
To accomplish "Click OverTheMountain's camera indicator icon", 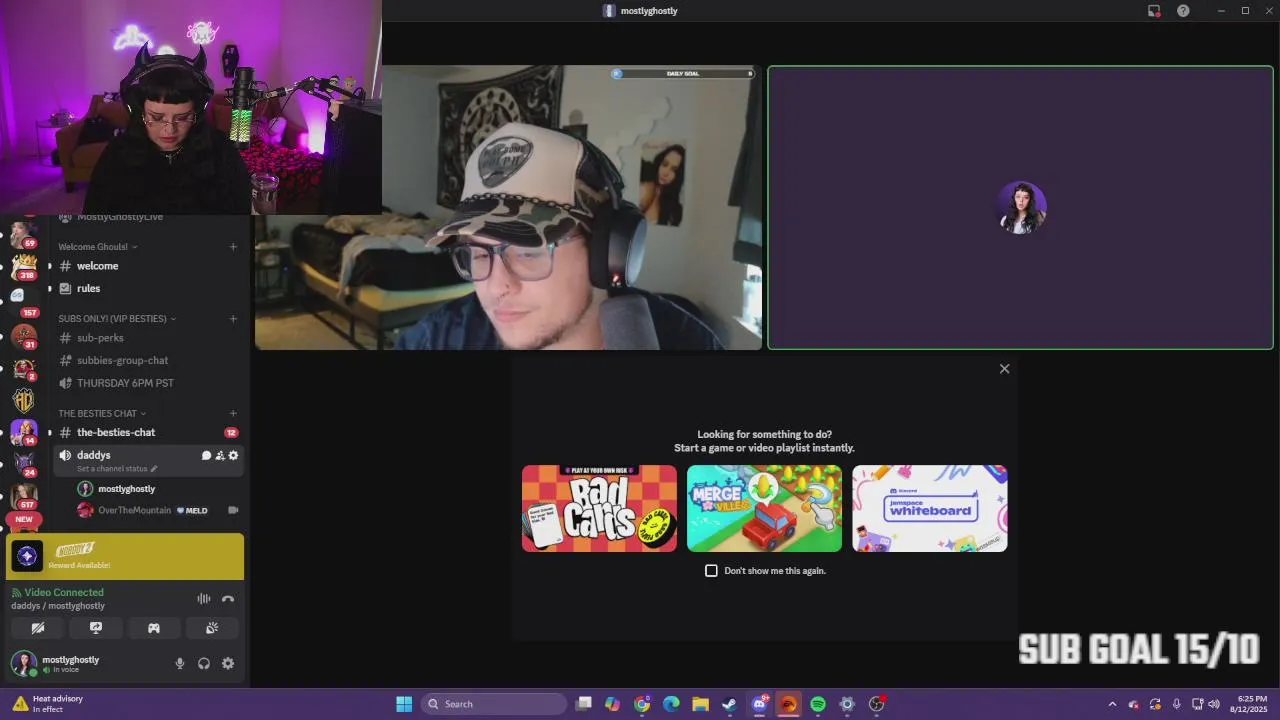I will (x=233, y=510).
